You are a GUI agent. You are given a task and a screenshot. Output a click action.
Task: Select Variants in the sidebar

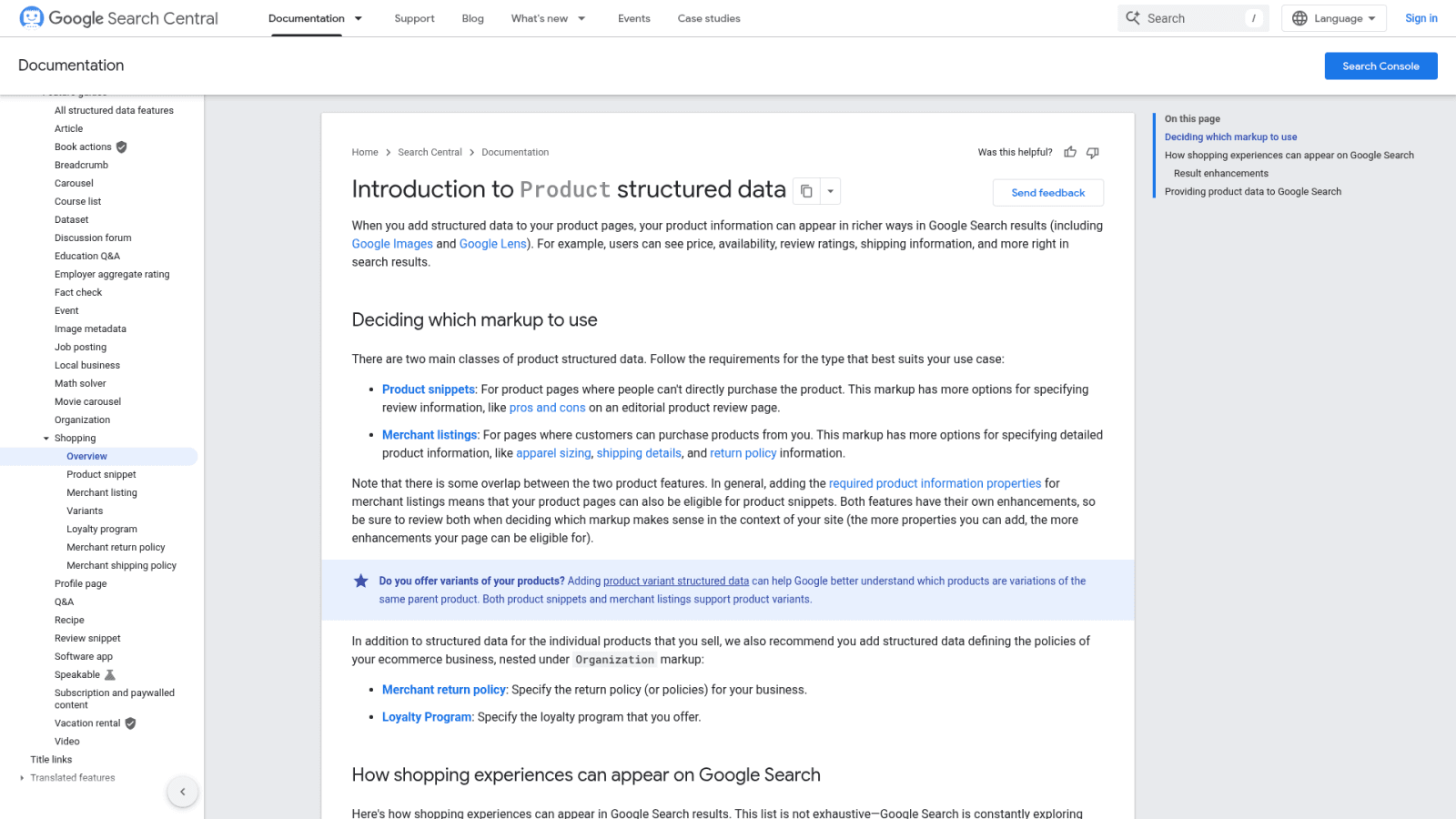coord(85,511)
